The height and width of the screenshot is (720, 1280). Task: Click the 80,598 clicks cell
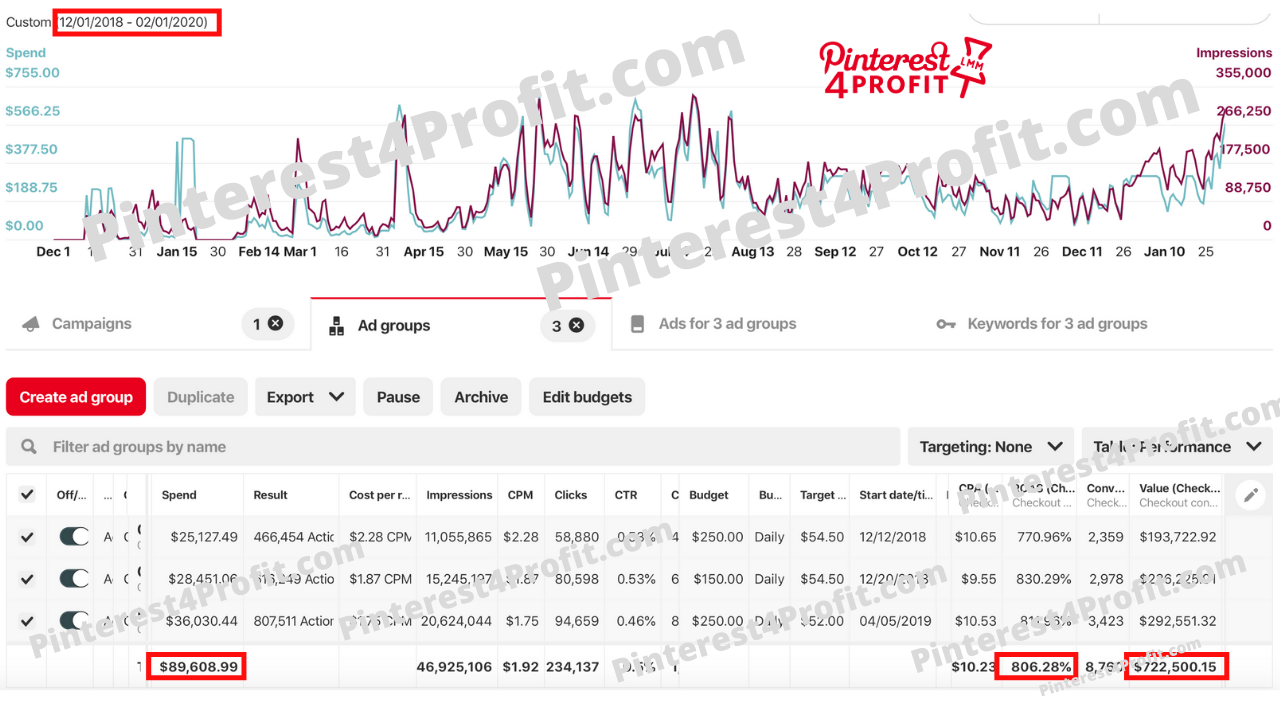[576, 579]
